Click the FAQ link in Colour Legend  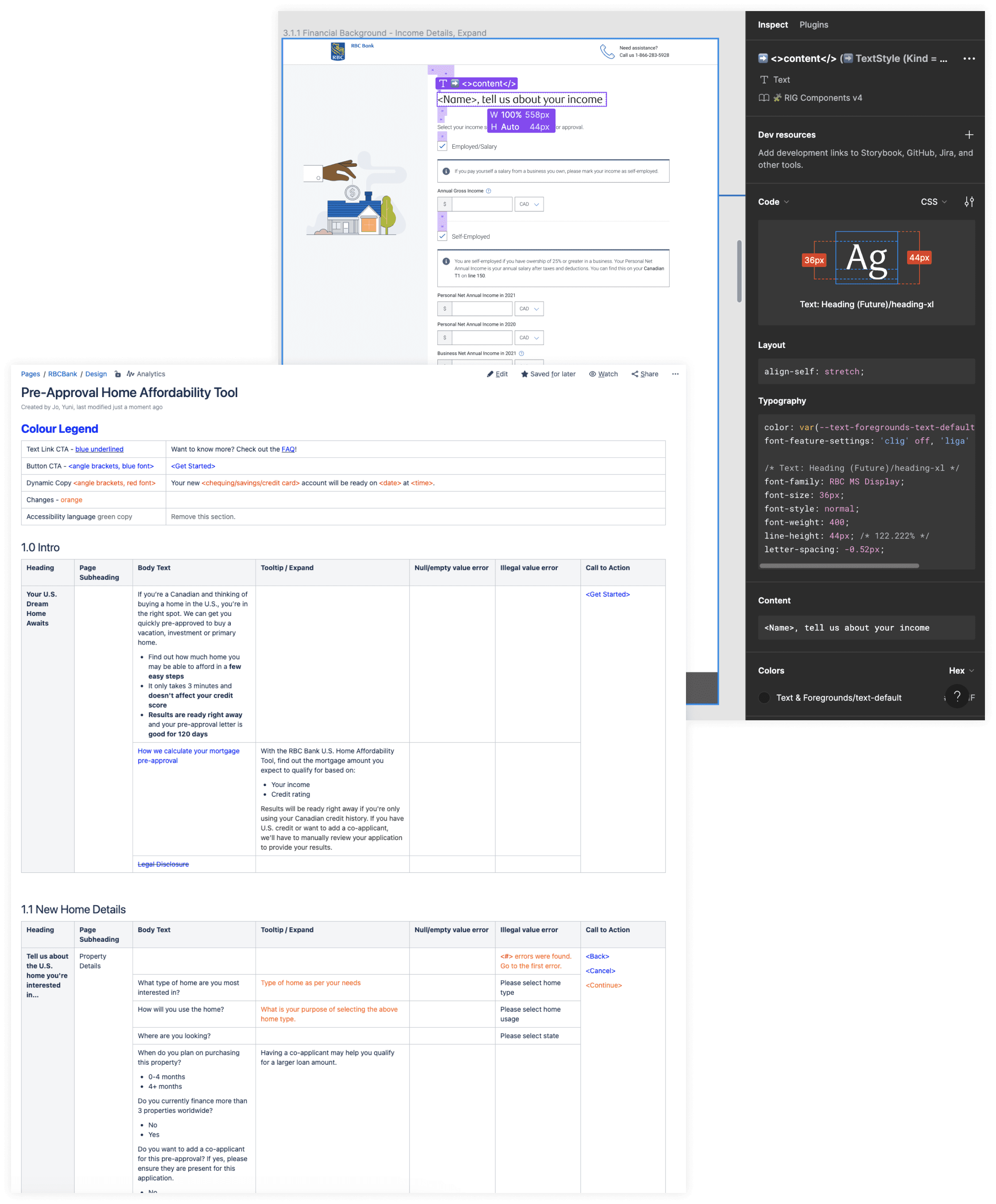[288, 450]
